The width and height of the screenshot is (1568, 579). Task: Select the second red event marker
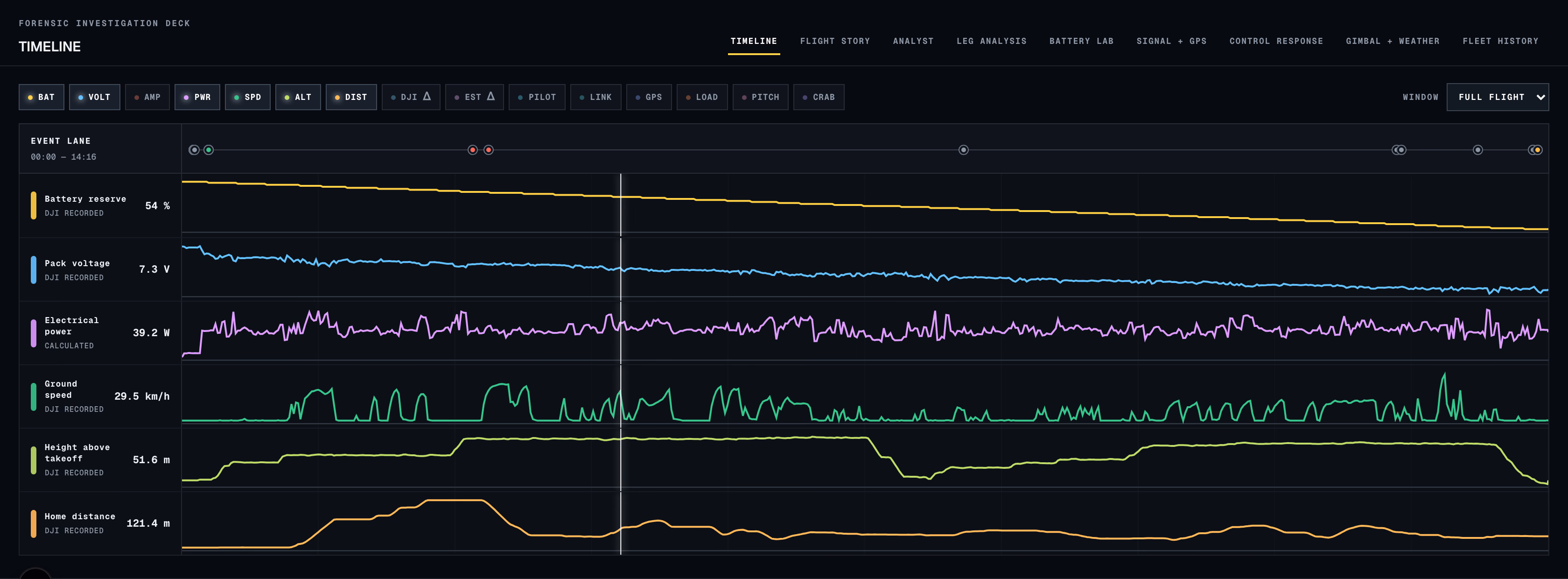[488, 150]
